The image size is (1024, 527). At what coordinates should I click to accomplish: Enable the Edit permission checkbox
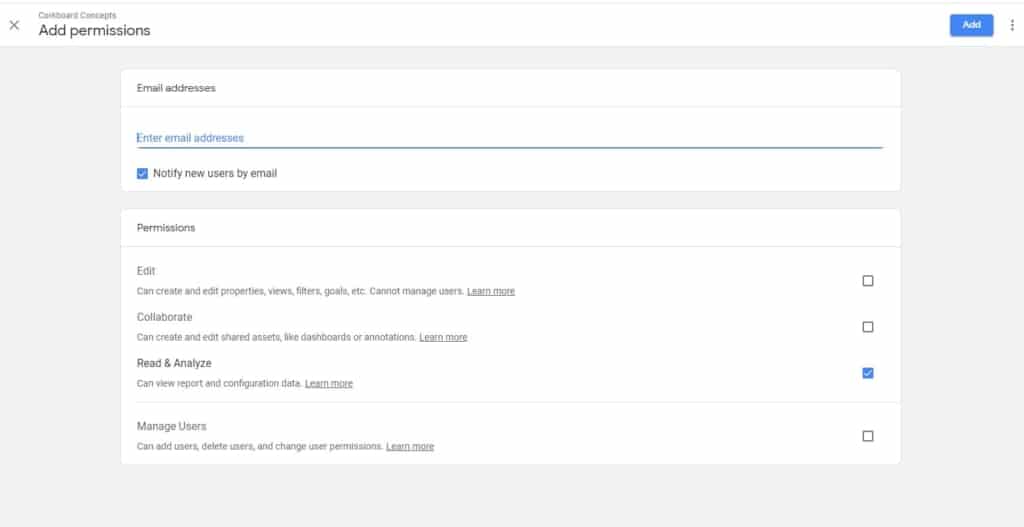point(867,281)
